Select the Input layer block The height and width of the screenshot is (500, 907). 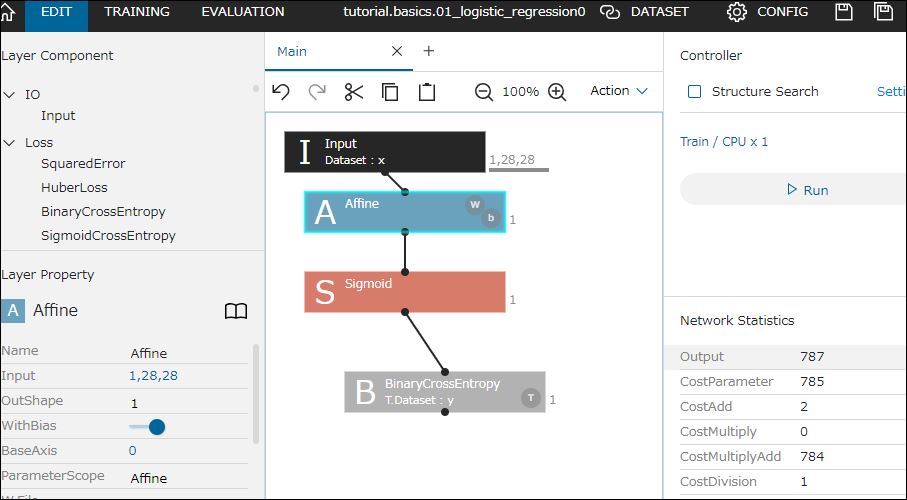(385, 152)
